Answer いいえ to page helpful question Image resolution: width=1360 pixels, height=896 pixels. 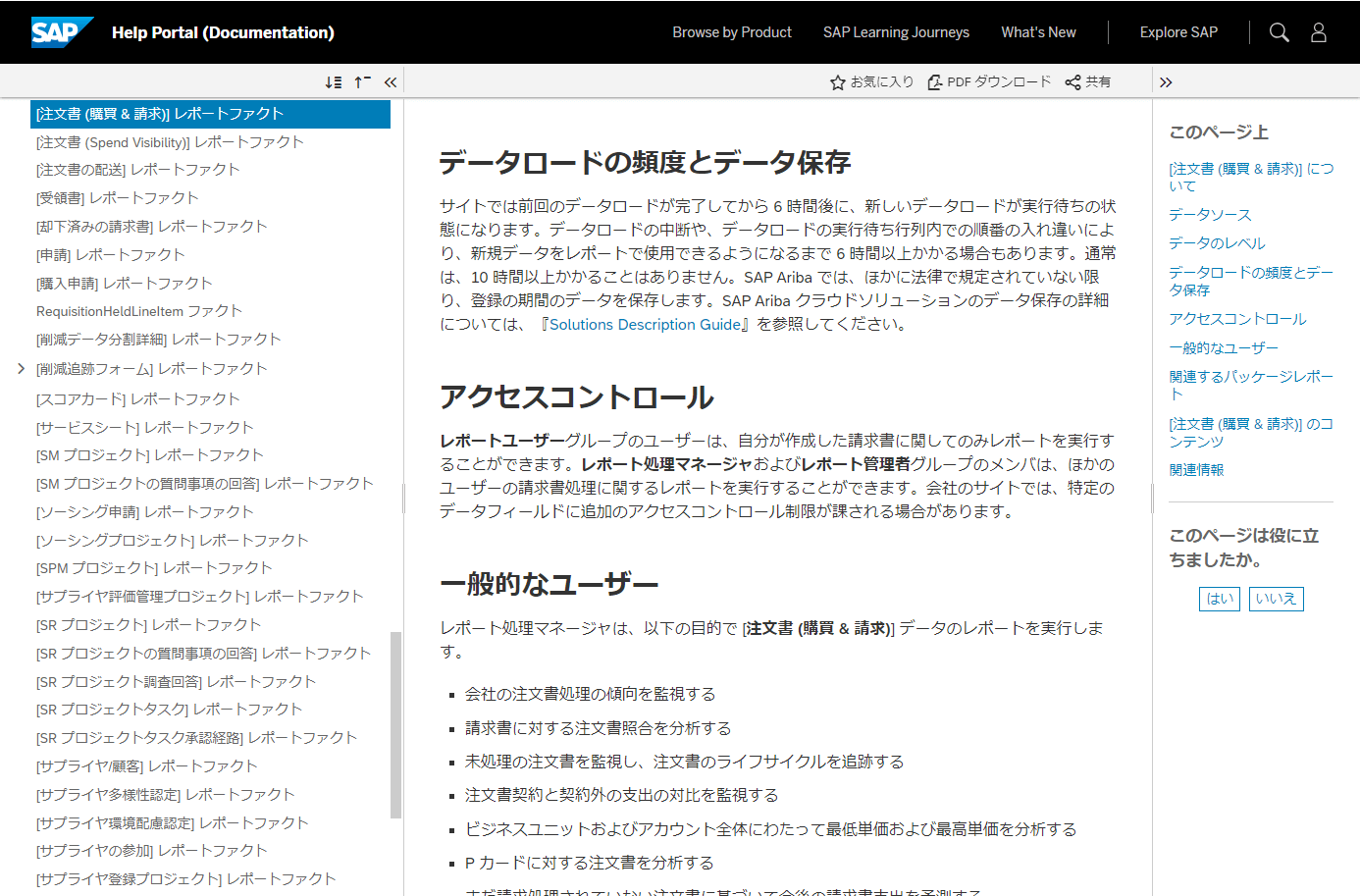coord(1276,599)
